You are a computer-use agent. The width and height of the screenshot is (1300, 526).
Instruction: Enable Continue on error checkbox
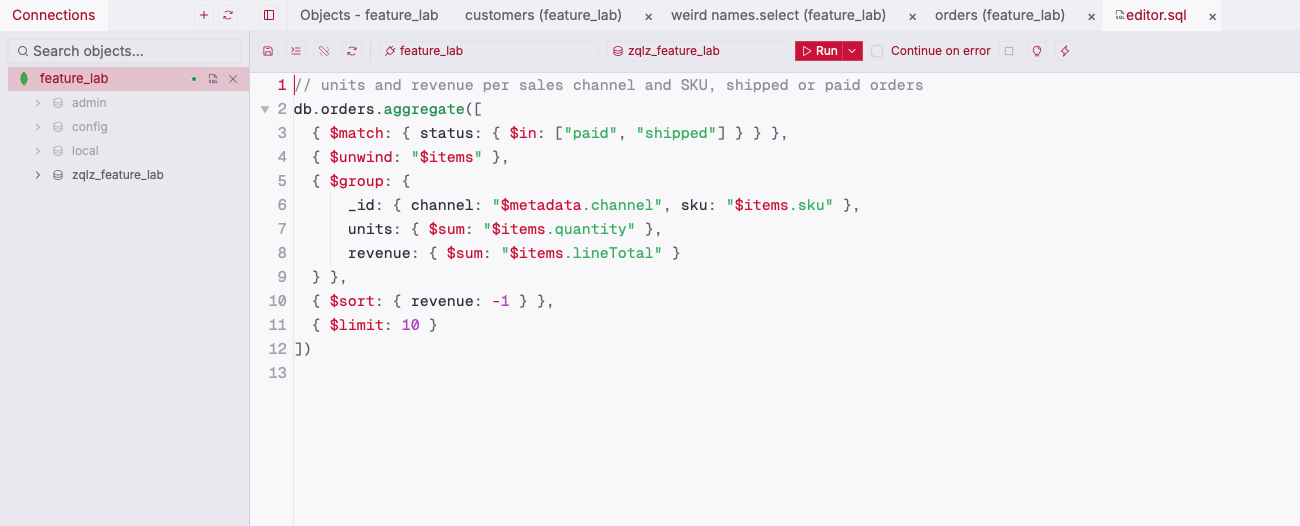click(877, 51)
